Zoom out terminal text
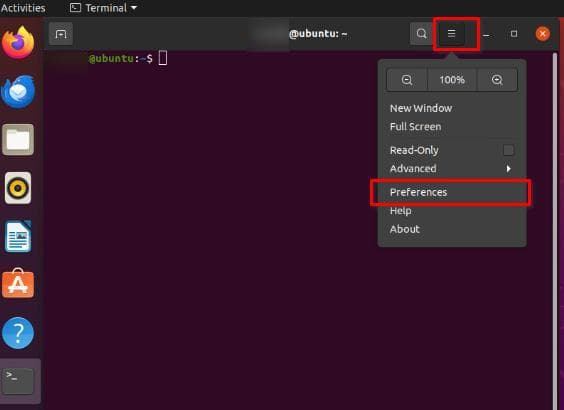Image resolution: width=564 pixels, height=410 pixels. tap(407, 80)
